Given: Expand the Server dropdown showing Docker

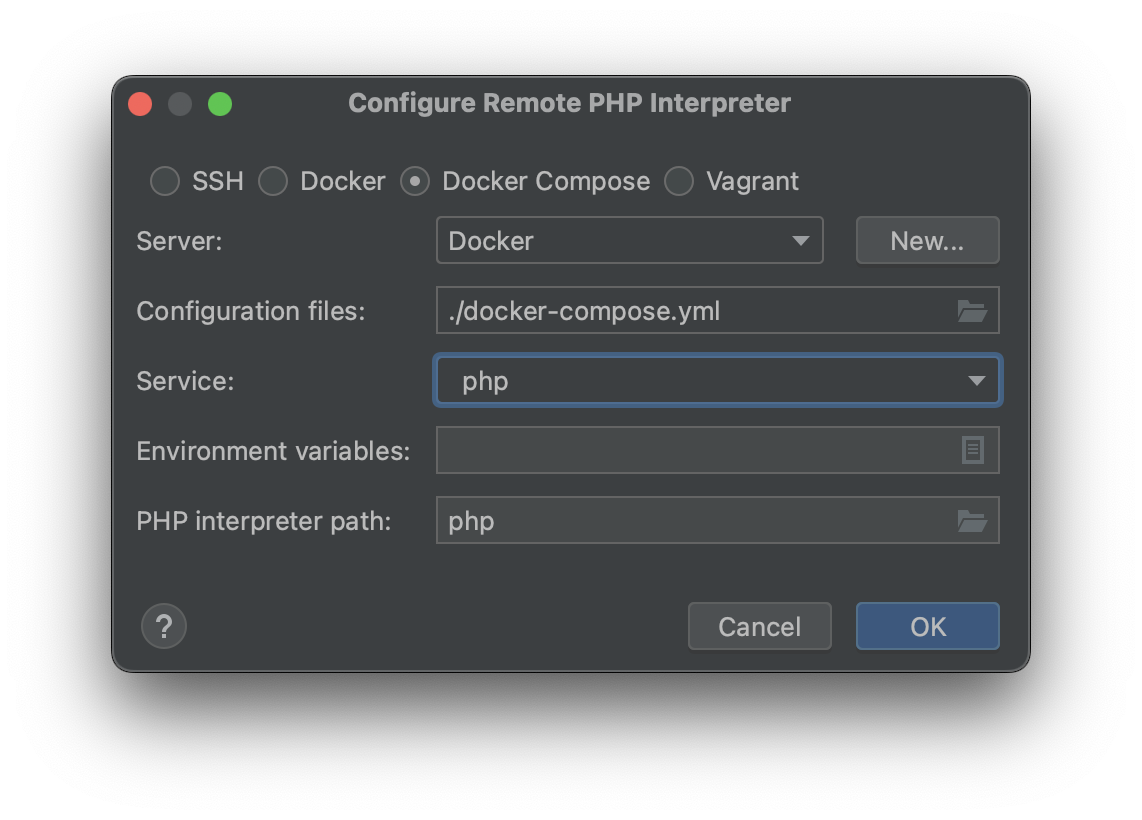Looking at the screenshot, I should 630,240.
